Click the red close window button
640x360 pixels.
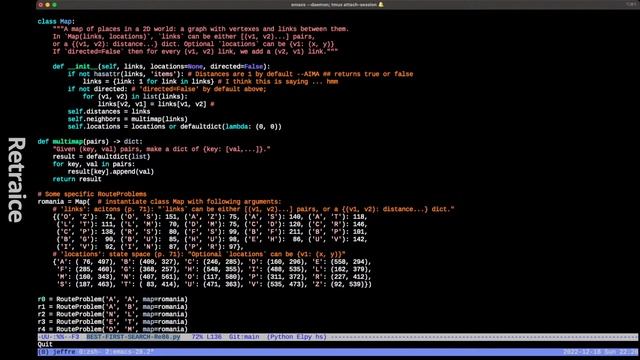(40, 5)
